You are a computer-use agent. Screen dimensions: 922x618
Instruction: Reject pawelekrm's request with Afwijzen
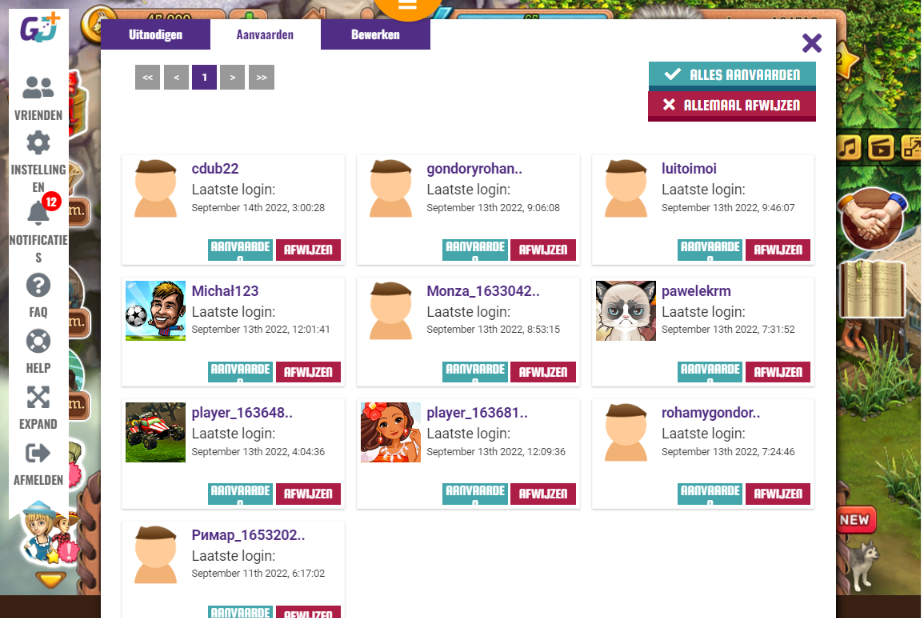point(778,372)
